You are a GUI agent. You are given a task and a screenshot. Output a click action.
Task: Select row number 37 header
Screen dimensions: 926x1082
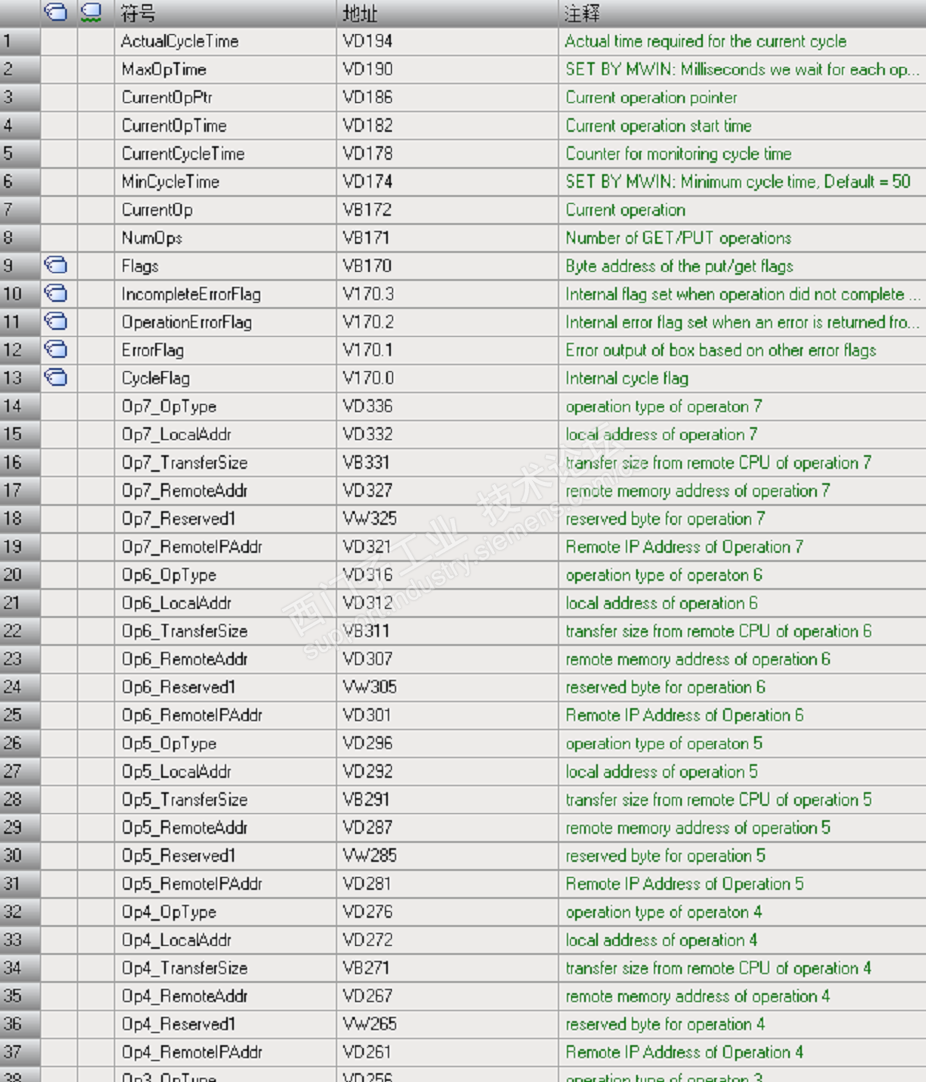(x=20, y=1052)
